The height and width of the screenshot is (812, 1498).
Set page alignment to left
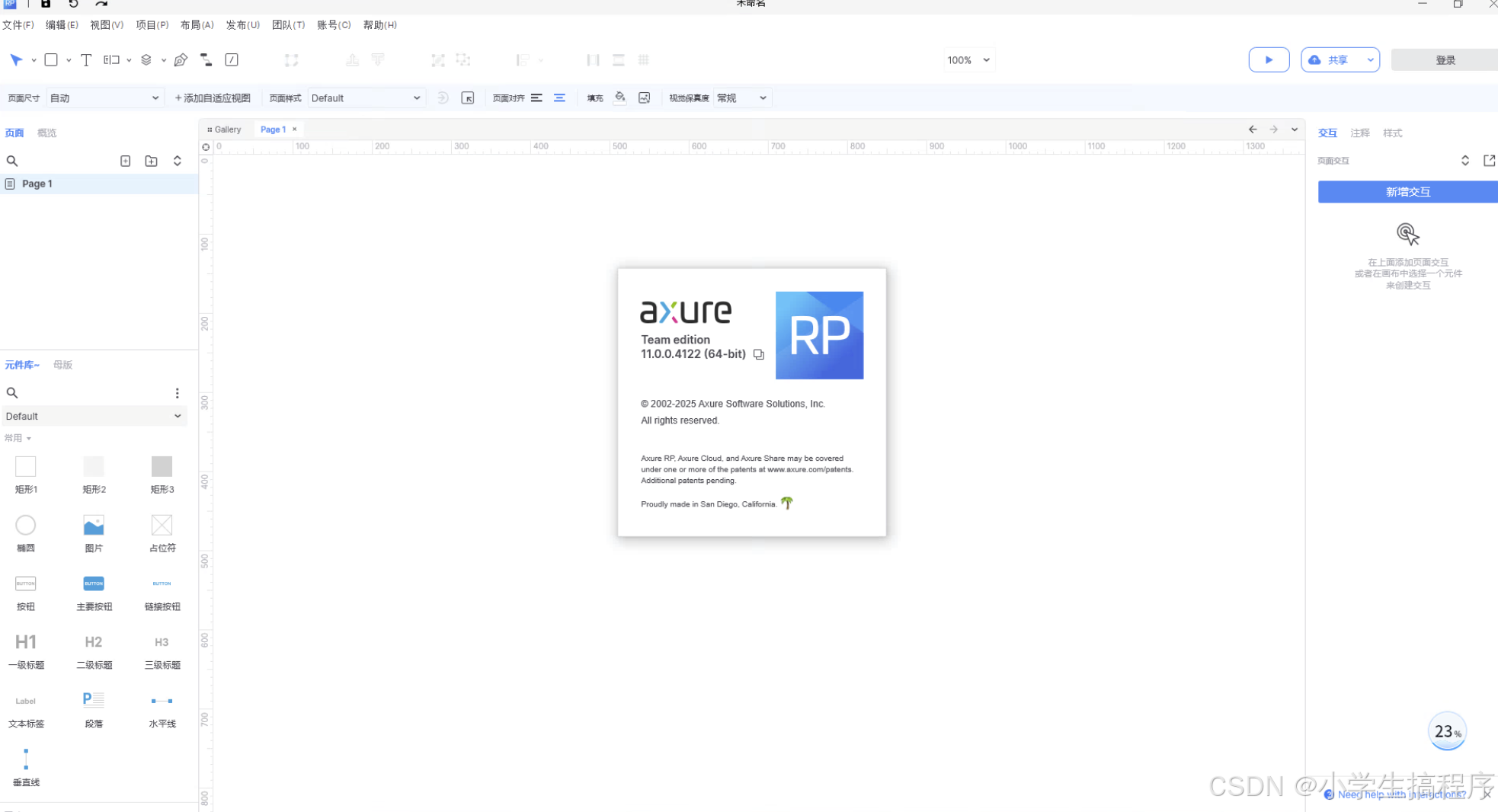[536, 98]
